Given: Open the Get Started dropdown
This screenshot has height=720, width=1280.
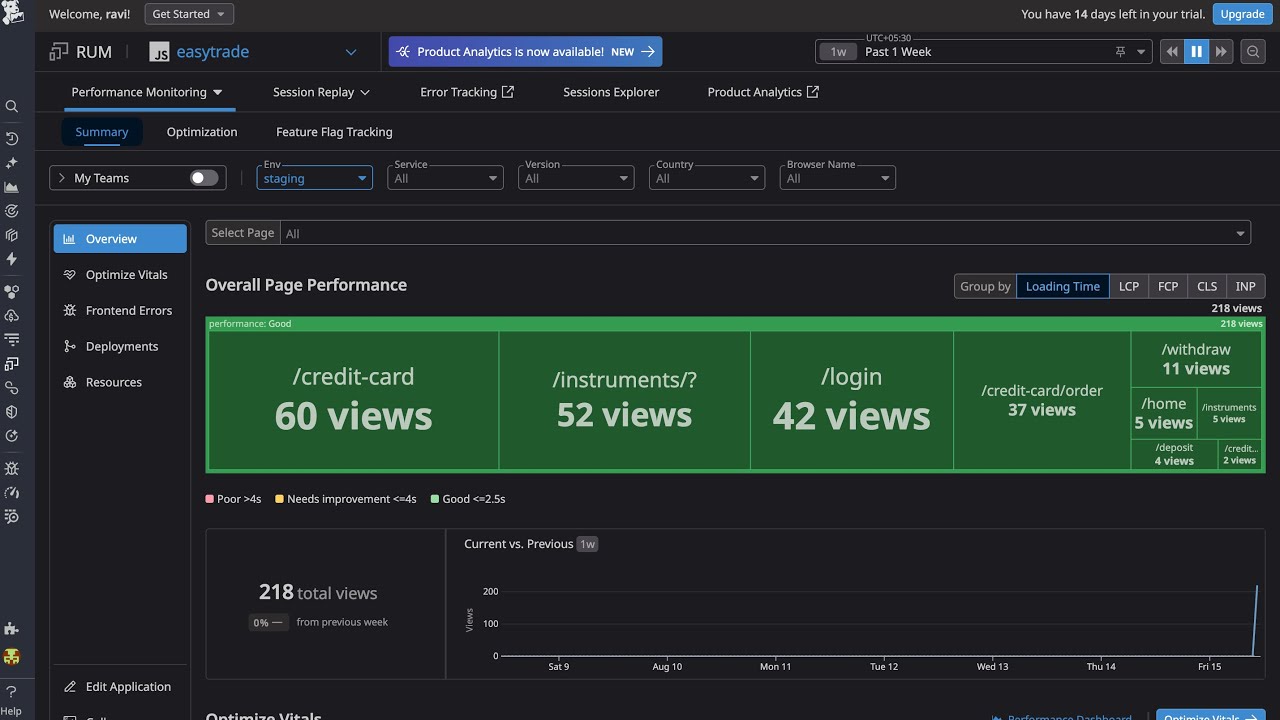Looking at the screenshot, I should point(189,14).
